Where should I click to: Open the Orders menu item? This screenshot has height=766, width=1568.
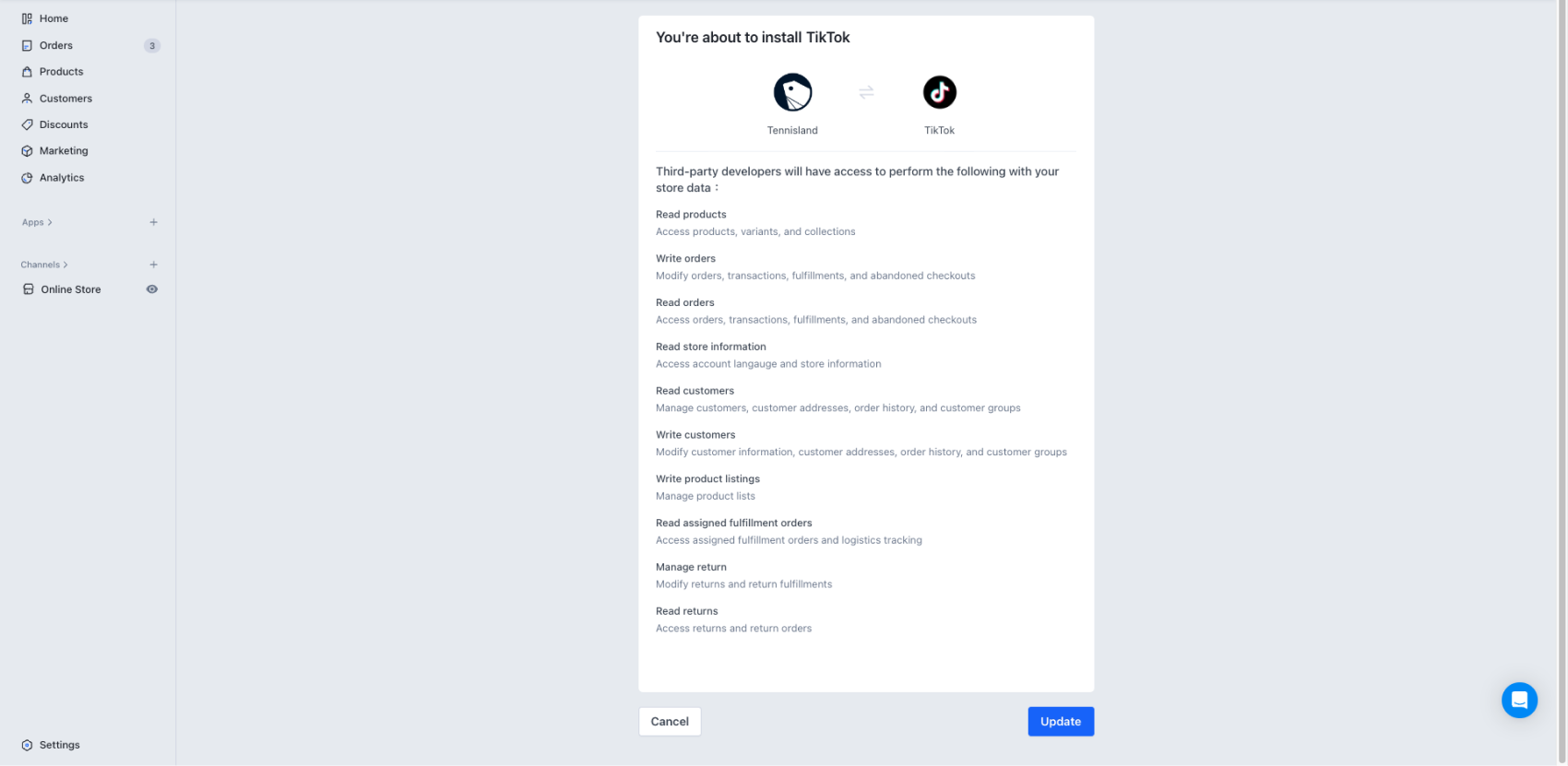pos(56,45)
